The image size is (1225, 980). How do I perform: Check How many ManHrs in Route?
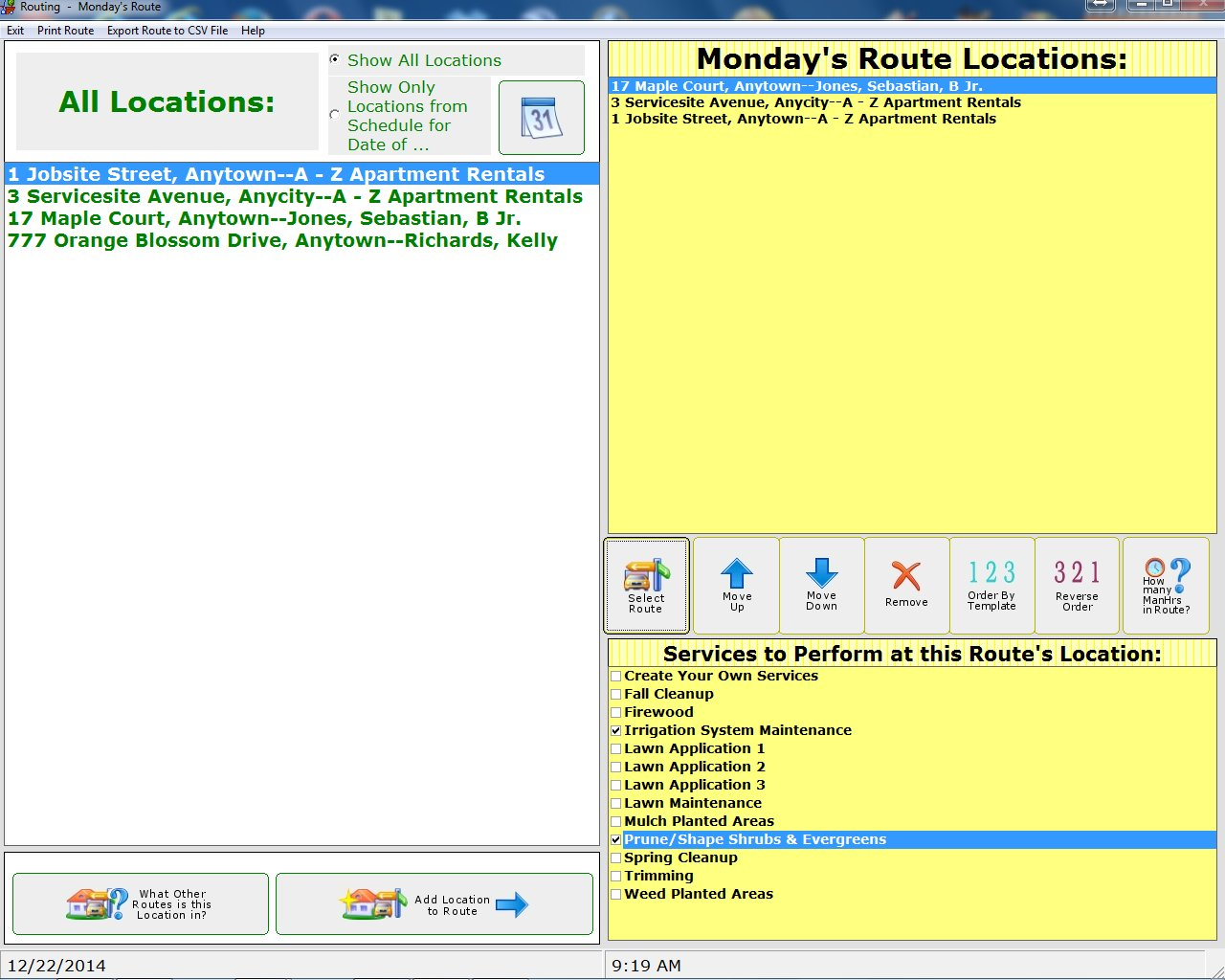pyautogui.click(x=1166, y=584)
